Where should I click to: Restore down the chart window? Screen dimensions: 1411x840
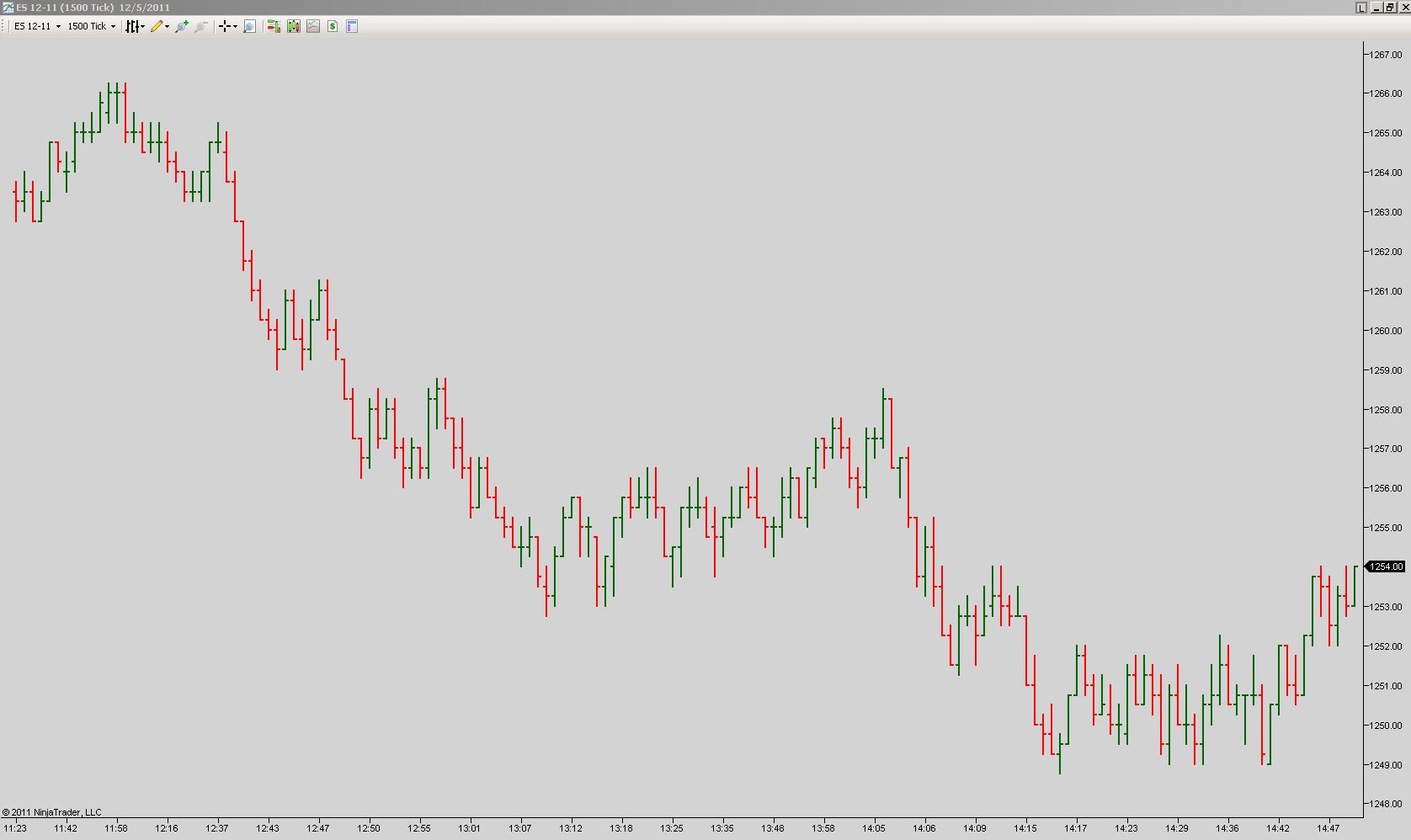(1389, 7)
